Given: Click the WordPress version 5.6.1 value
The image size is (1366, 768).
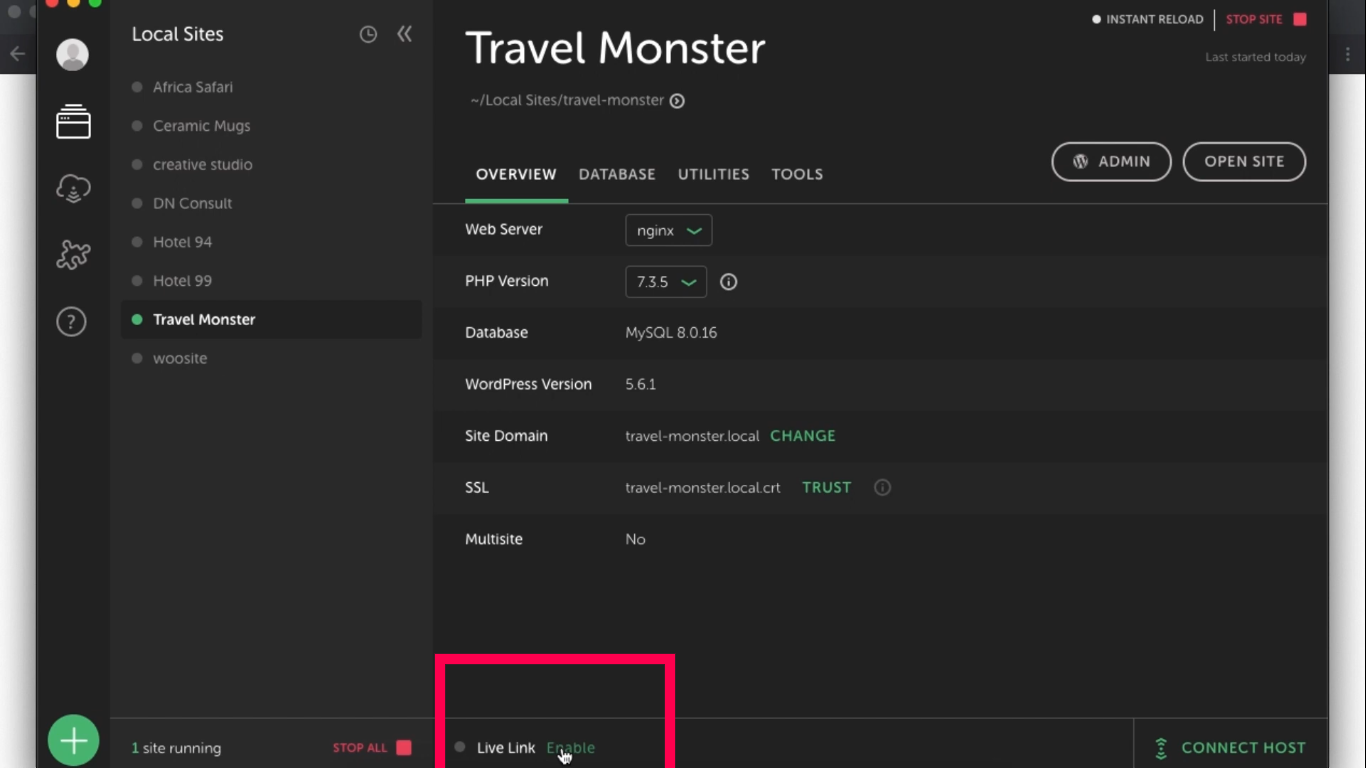Looking at the screenshot, I should tap(640, 385).
